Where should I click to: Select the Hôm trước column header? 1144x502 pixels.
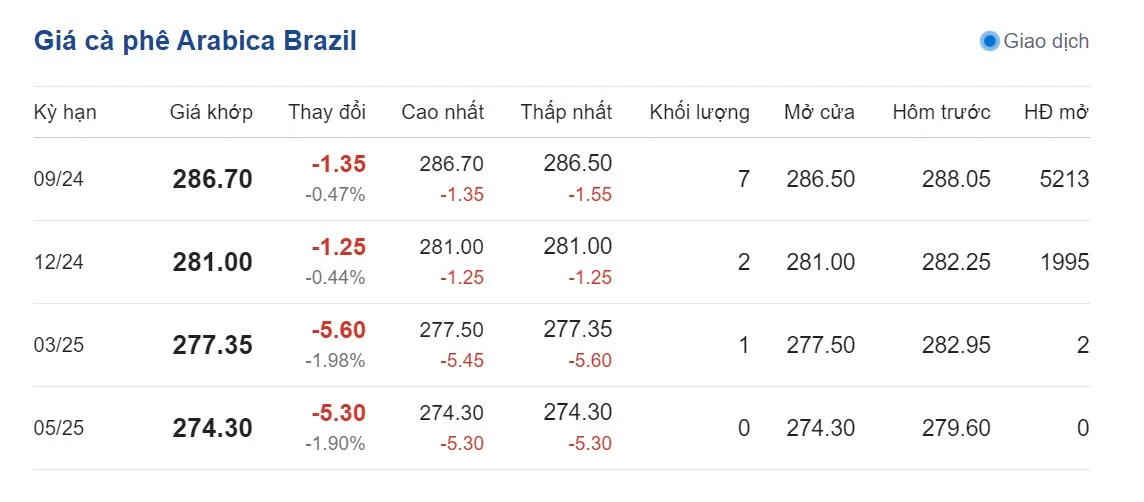[942, 112]
